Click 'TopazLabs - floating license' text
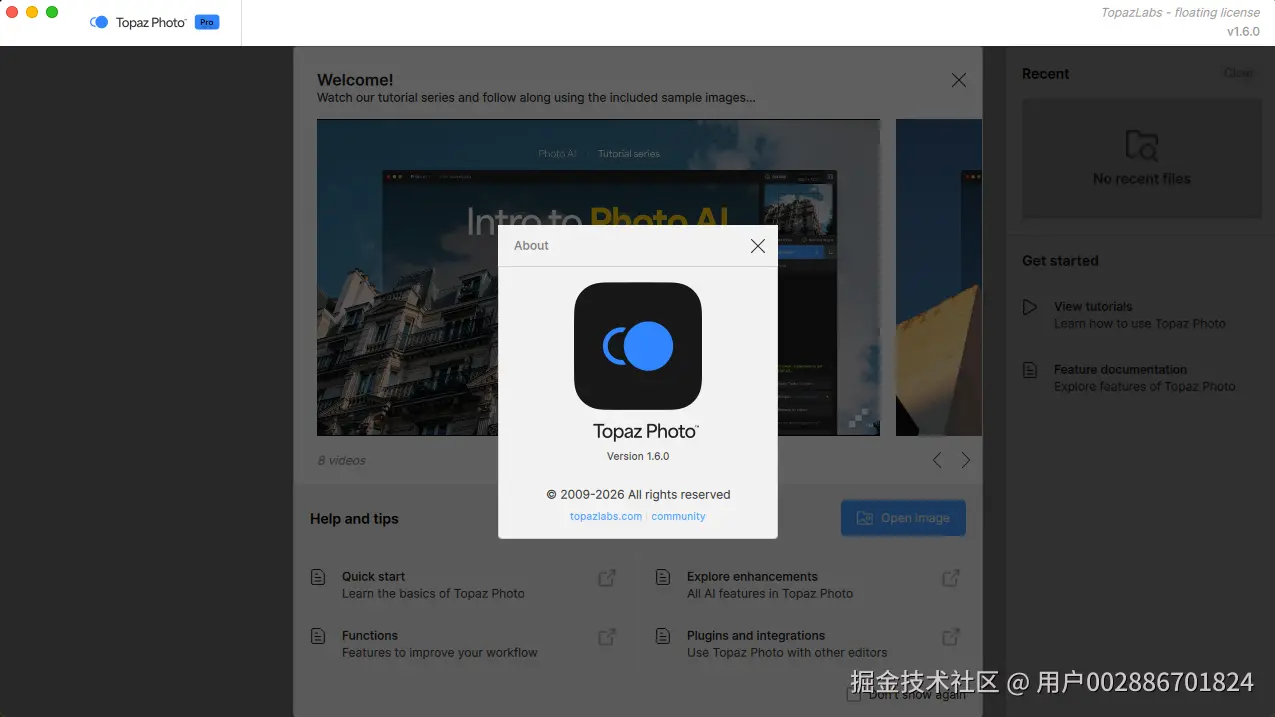Viewport: 1275px width, 717px height. (1180, 13)
